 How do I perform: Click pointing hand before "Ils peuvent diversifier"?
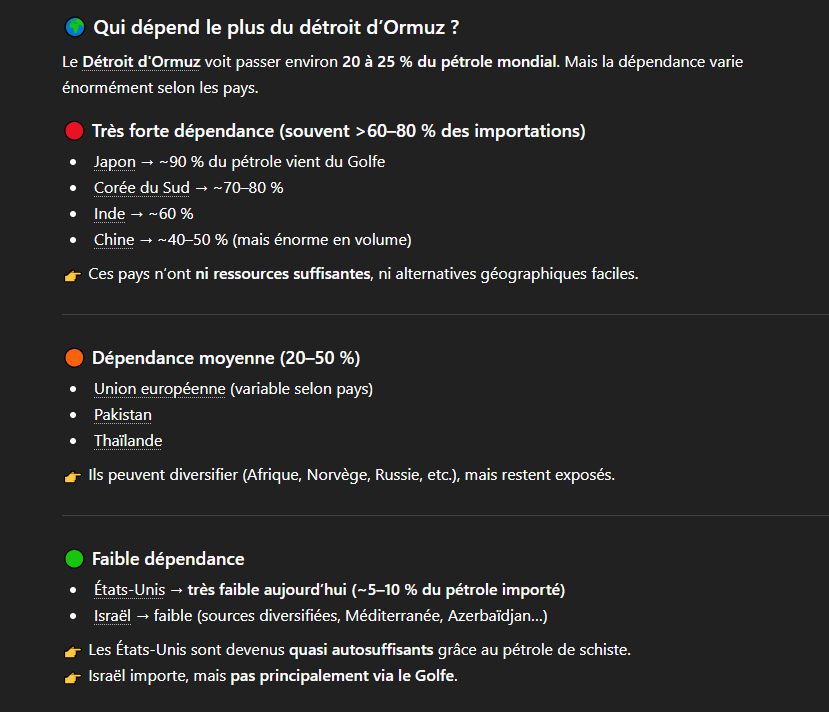tap(73, 476)
